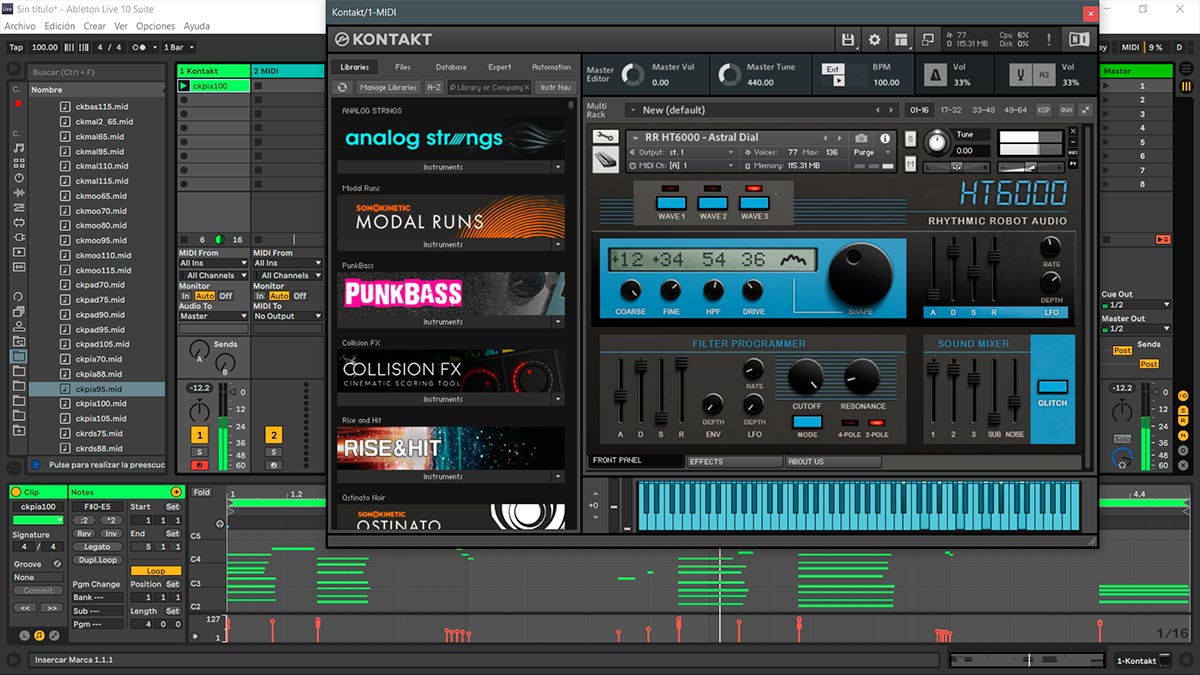Show the clip Notes box icon

tap(39, 635)
